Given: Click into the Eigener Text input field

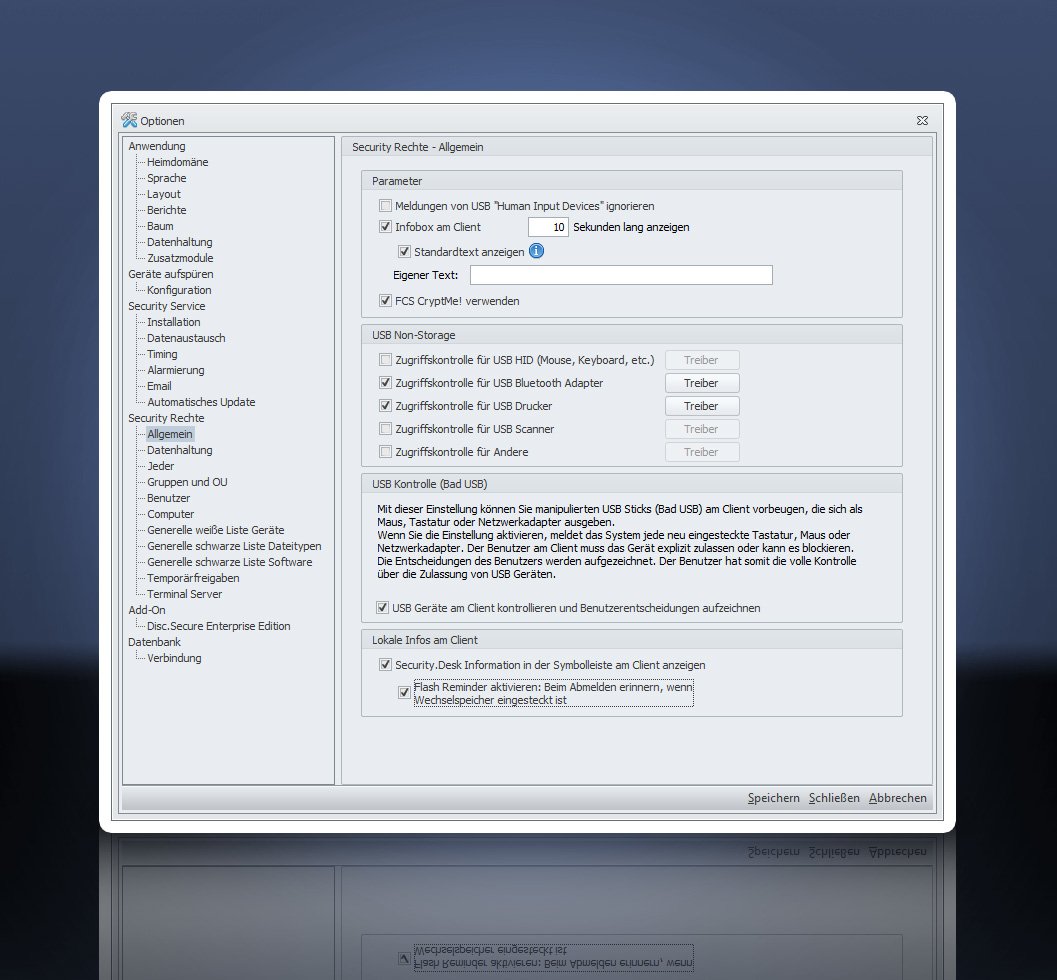Looking at the screenshot, I should click(621, 274).
